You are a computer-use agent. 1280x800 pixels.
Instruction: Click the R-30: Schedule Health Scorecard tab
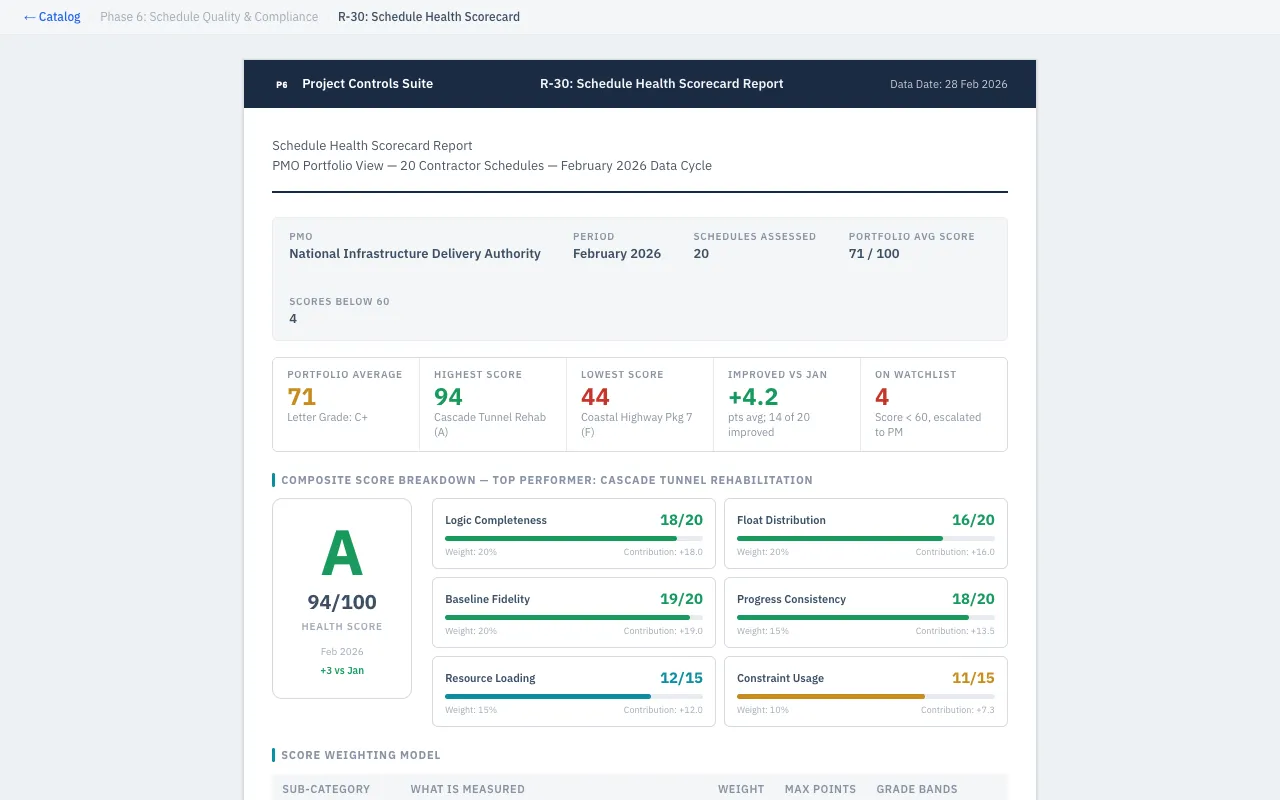(x=428, y=16)
